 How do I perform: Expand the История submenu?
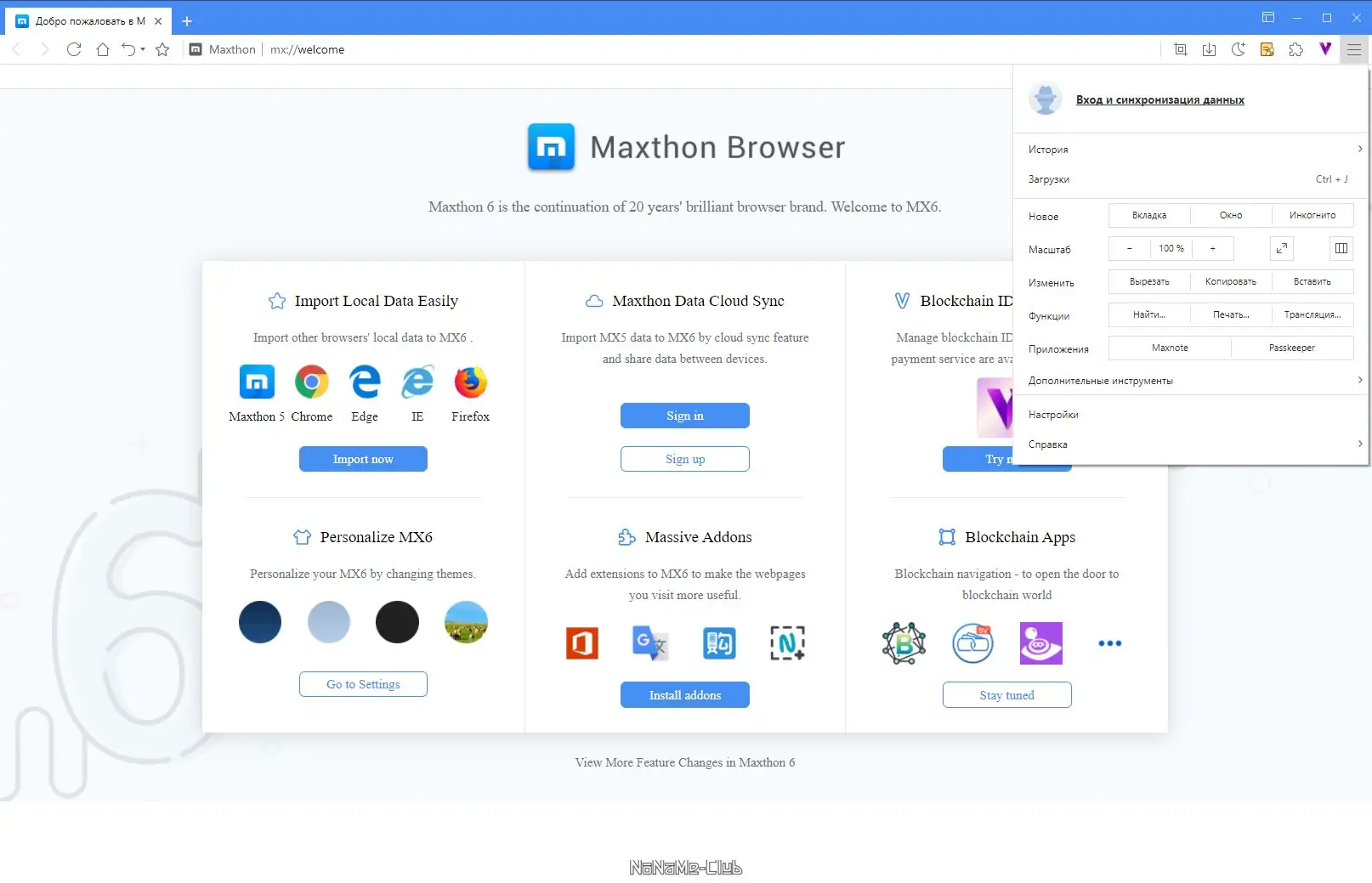[1190, 149]
